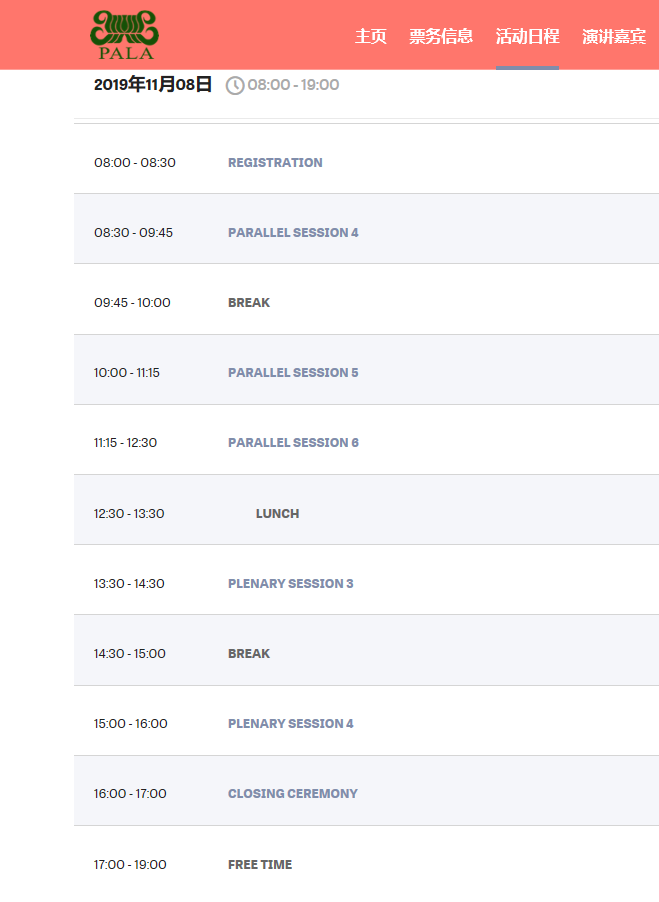Click the PALA logo icon
Image resolution: width=659 pixels, height=902 pixels.
pos(122,35)
